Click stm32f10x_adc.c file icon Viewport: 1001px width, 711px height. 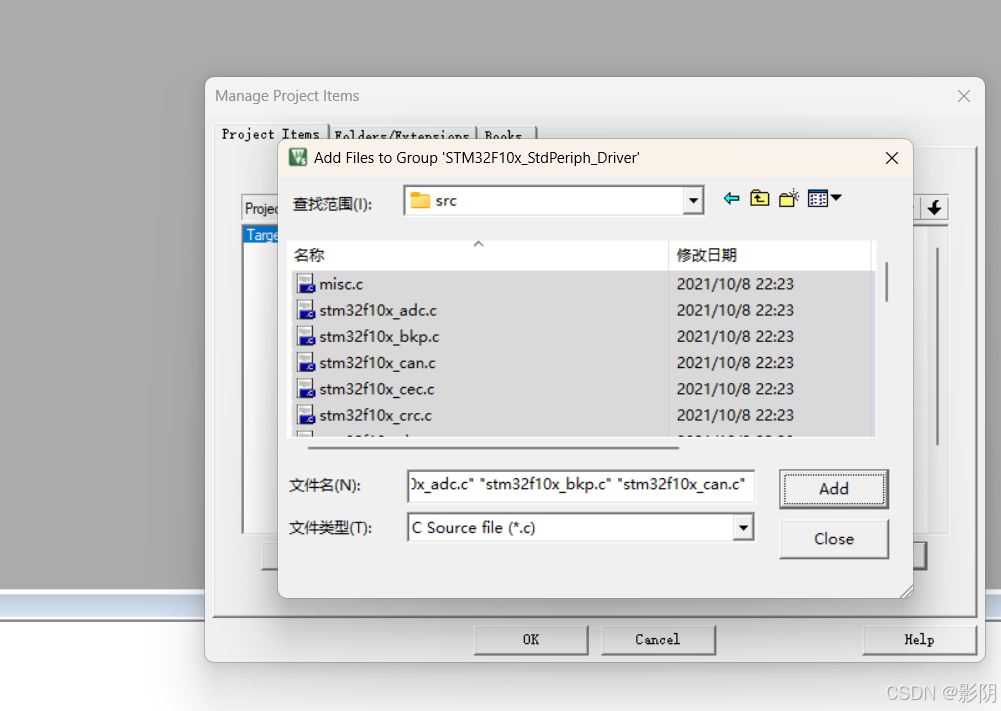(306, 310)
